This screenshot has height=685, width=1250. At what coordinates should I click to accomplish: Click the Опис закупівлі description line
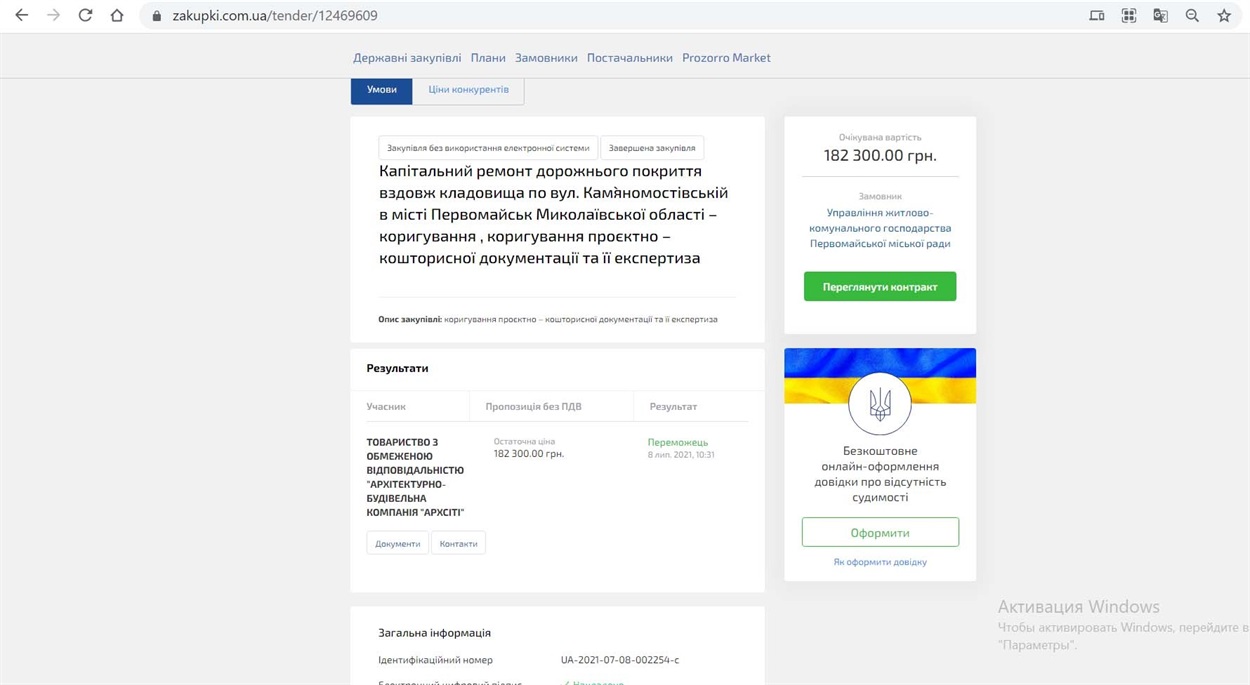pos(548,320)
